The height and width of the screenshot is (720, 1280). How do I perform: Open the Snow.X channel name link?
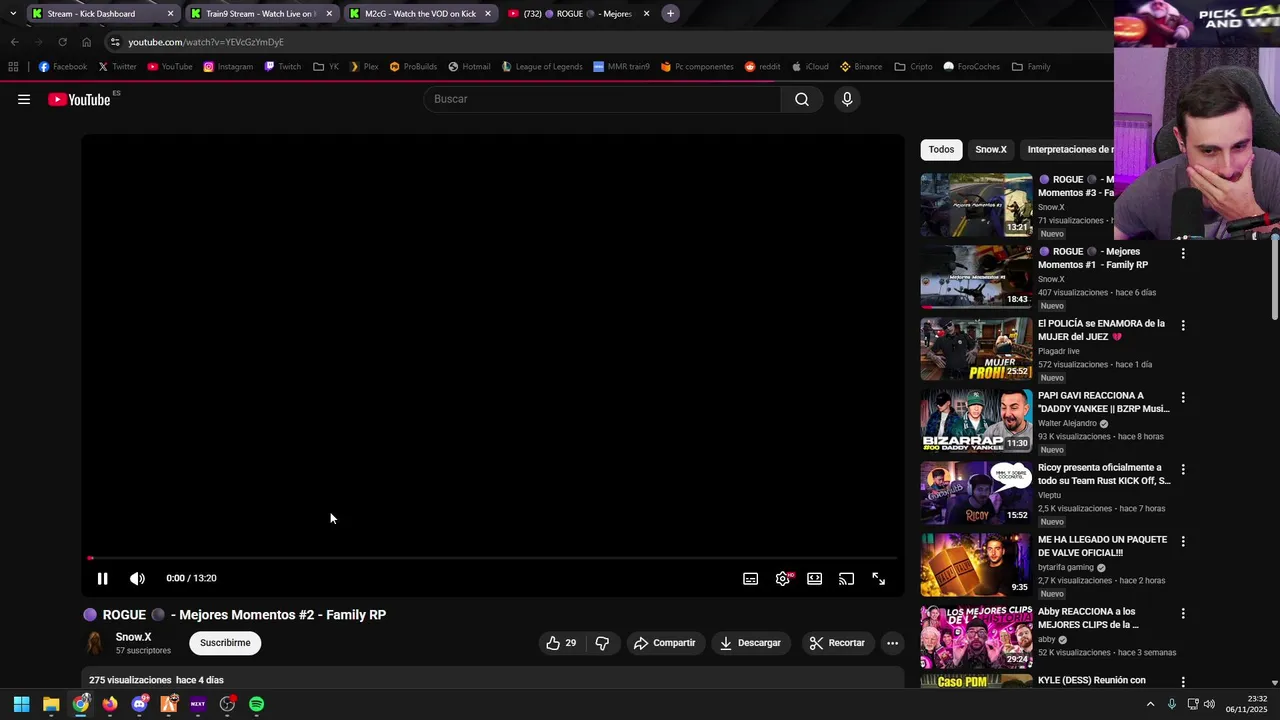[133, 637]
